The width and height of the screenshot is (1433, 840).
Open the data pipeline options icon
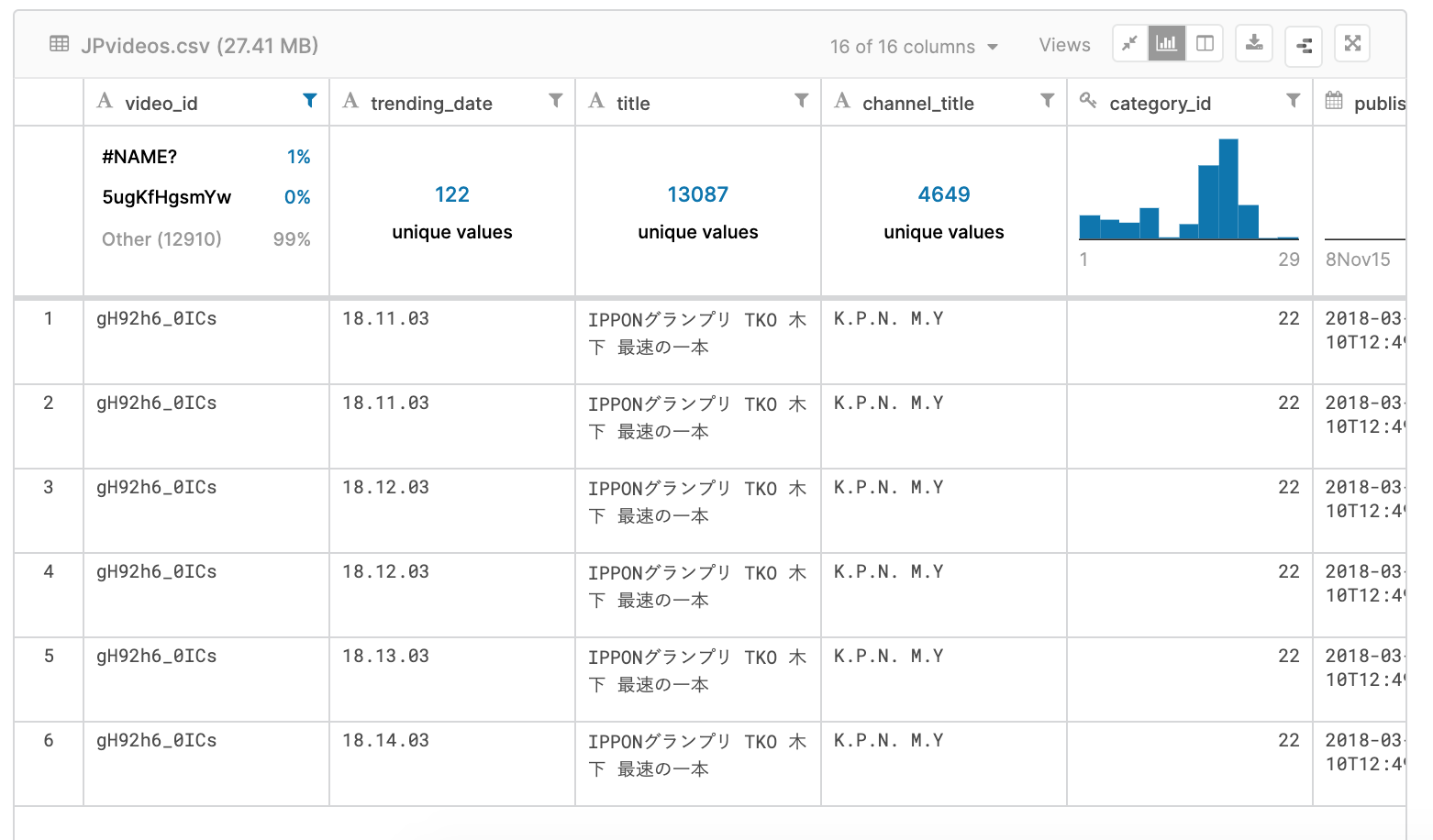1304,46
